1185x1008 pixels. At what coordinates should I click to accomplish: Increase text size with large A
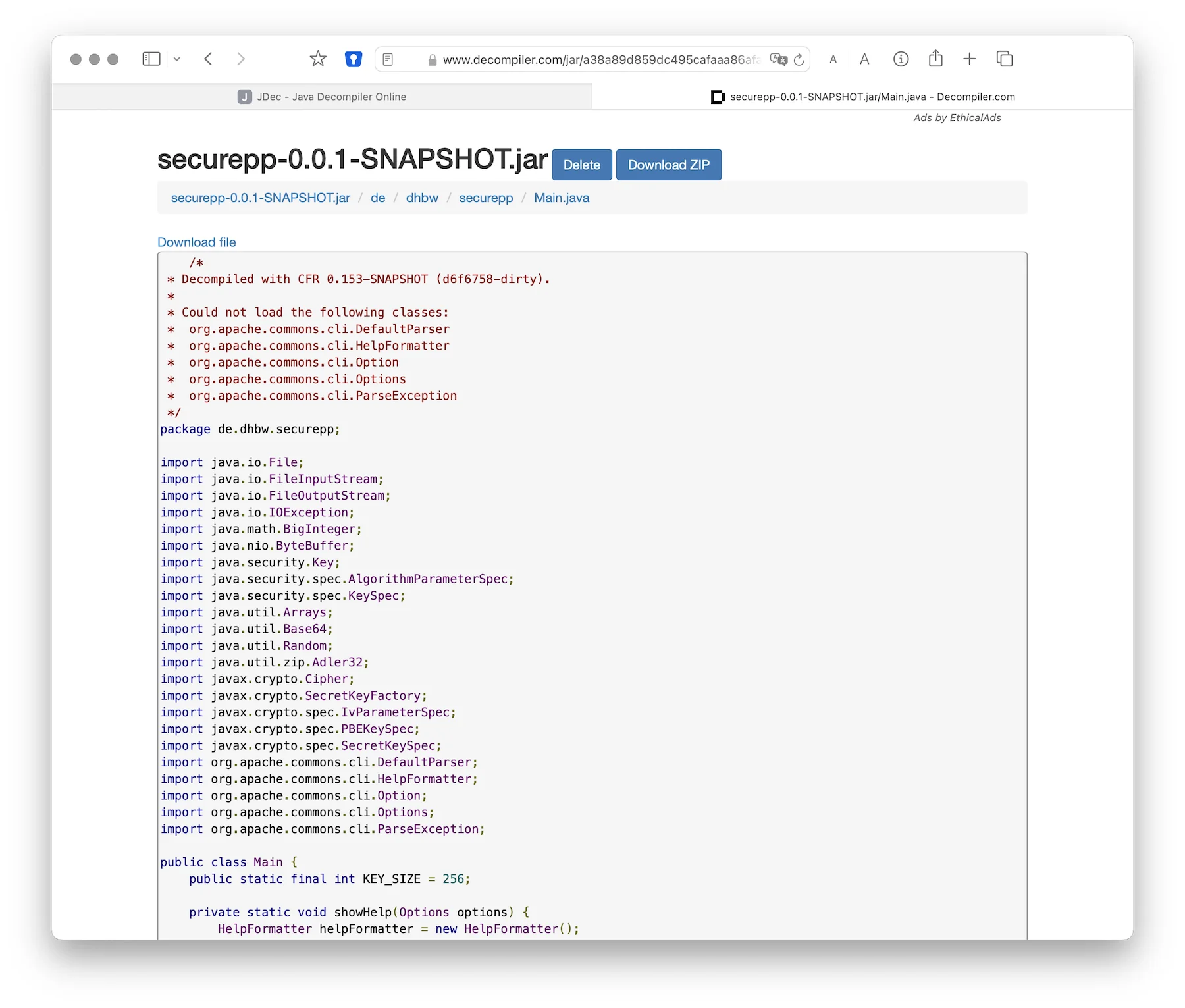pyautogui.click(x=864, y=59)
